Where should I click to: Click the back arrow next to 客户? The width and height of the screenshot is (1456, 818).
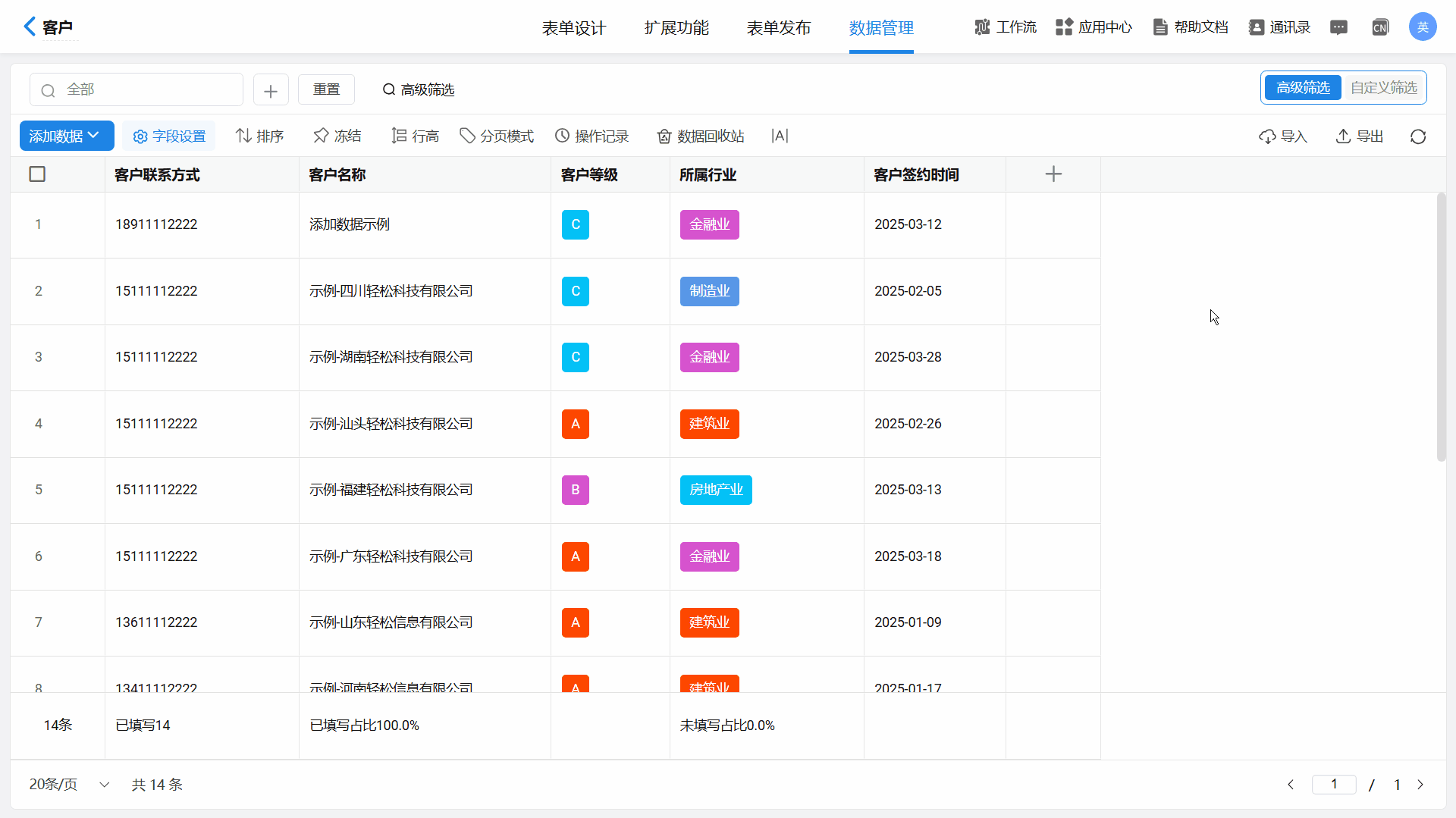click(x=30, y=27)
